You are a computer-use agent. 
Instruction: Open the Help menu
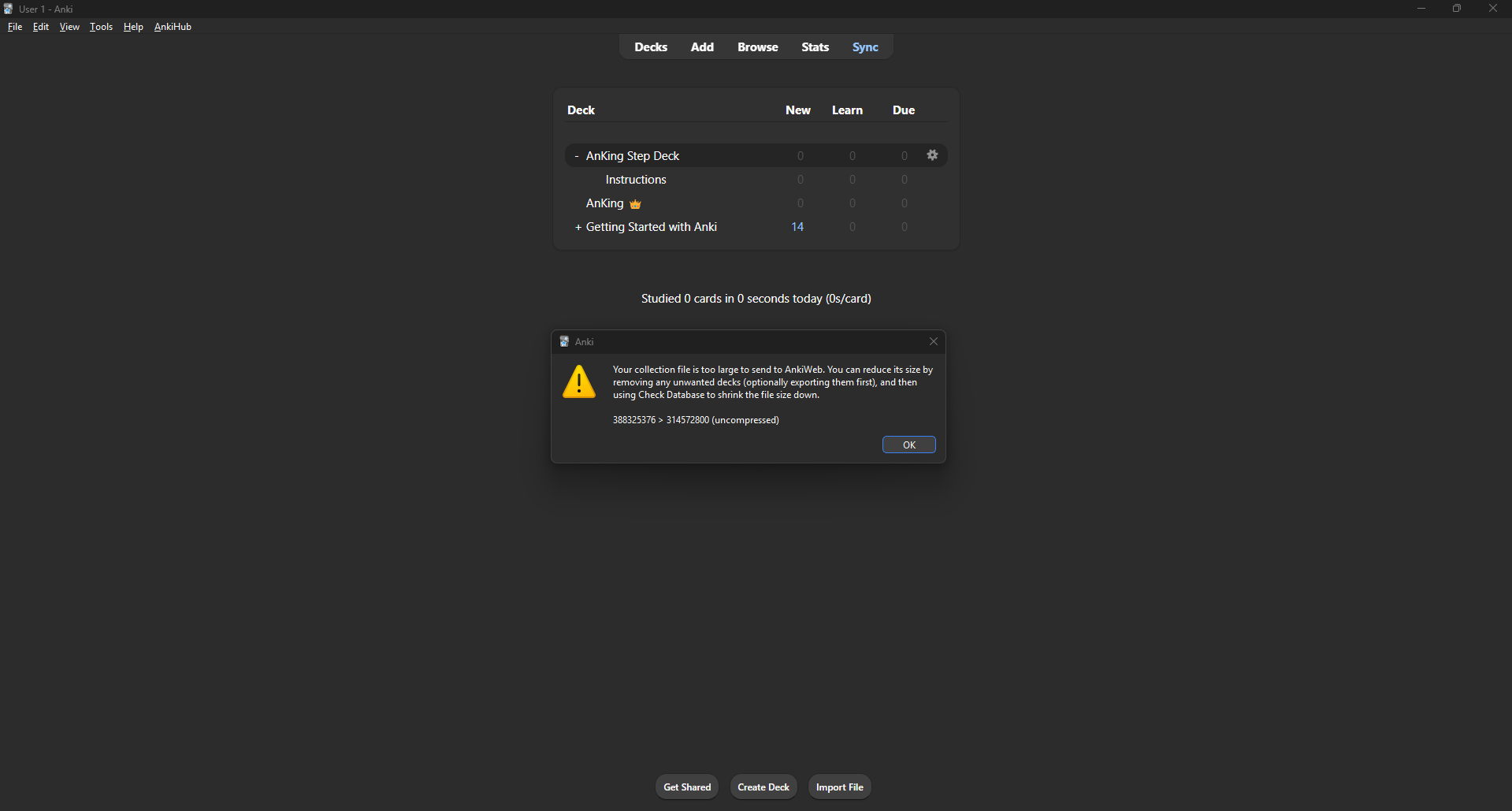133,27
